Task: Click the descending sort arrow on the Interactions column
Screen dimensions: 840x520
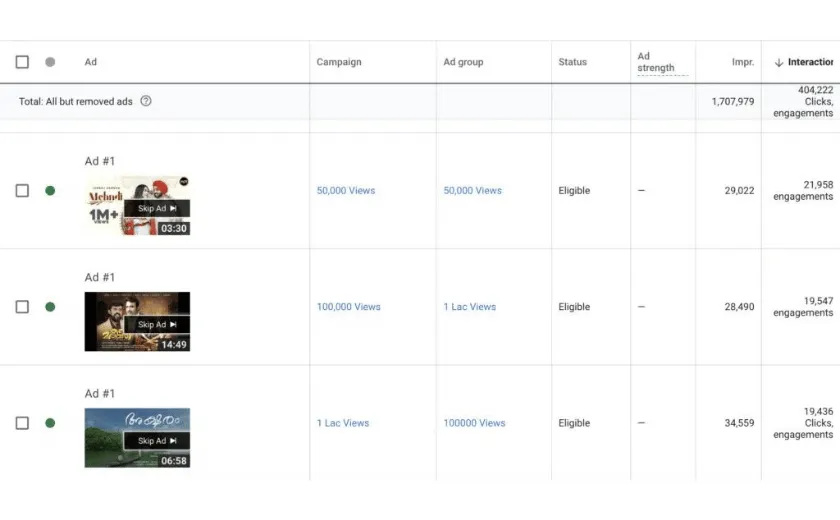Action: pyautogui.click(x=779, y=63)
